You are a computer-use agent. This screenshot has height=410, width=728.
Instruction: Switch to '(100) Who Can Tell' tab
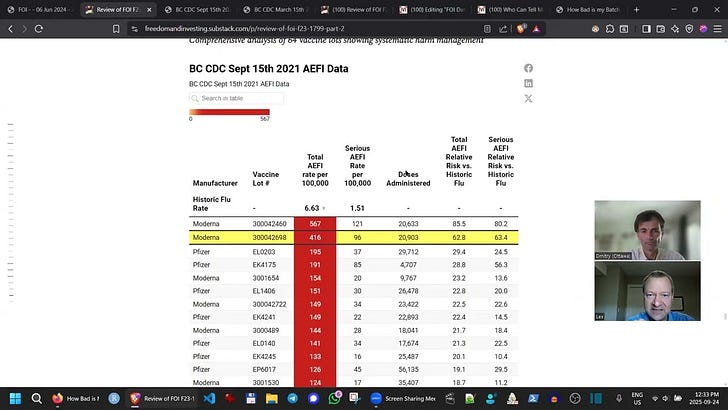pyautogui.click(x=513, y=9)
